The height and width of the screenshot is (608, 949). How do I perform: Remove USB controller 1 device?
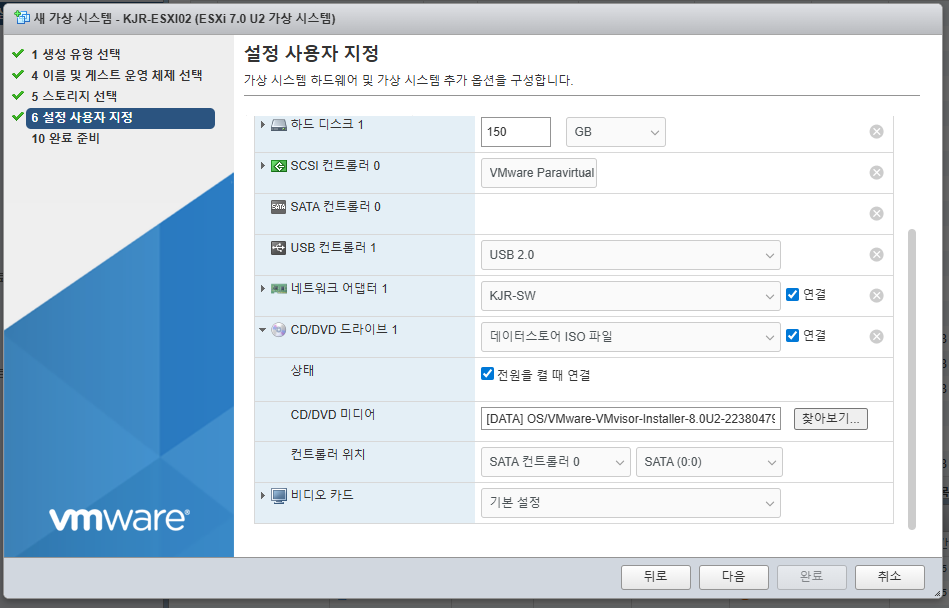tap(876, 255)
